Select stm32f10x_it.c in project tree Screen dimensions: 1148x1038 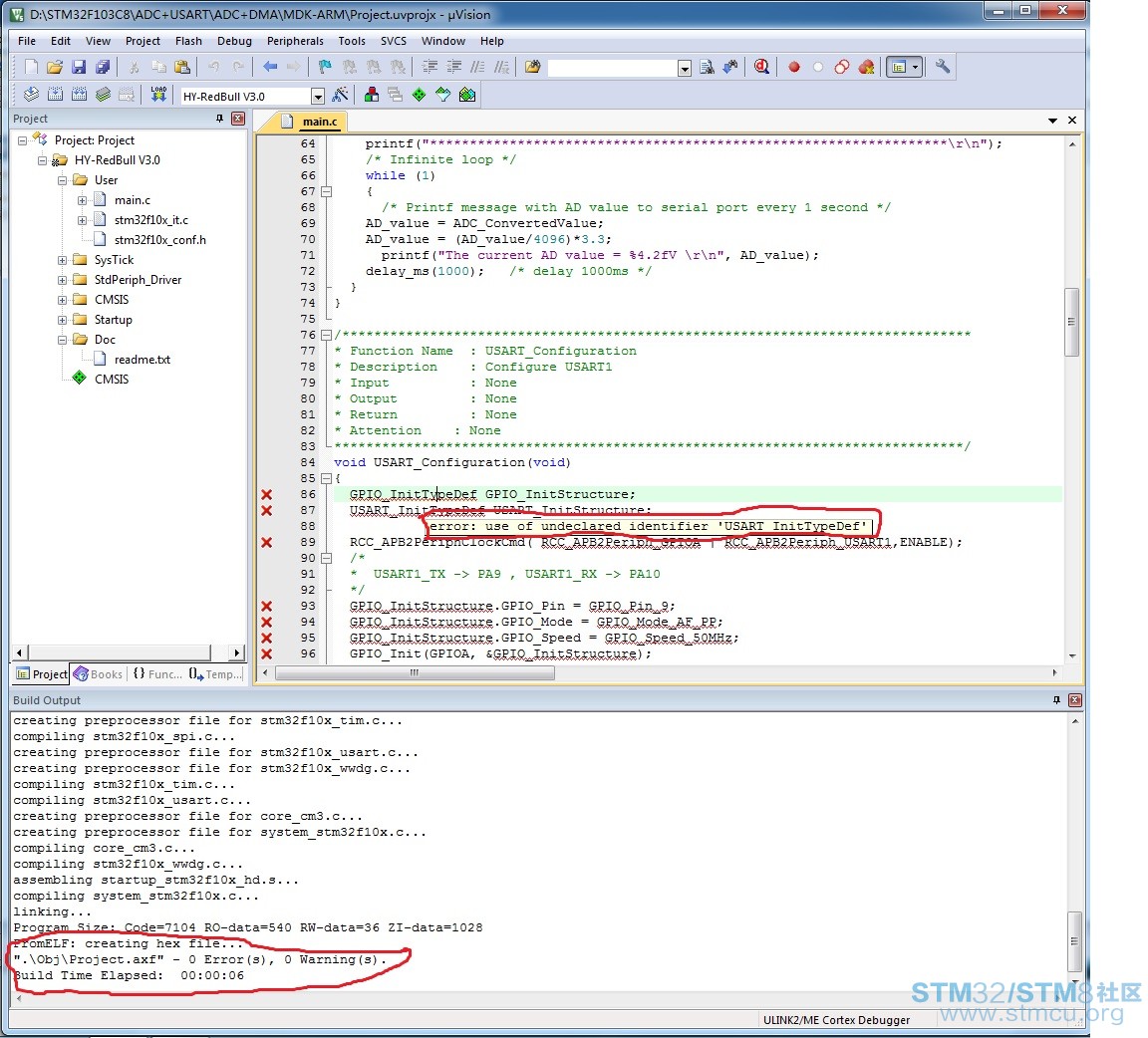(150, 219)
